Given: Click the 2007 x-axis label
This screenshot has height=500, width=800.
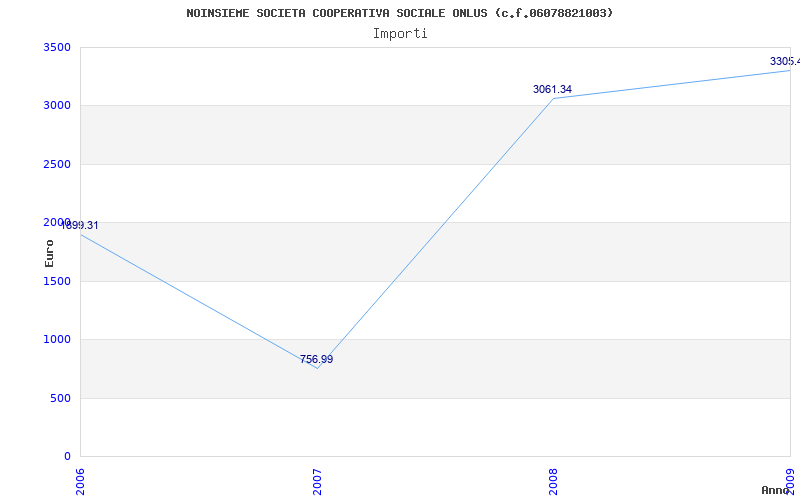Looking at the screenshot, I should tap(317, 482).
